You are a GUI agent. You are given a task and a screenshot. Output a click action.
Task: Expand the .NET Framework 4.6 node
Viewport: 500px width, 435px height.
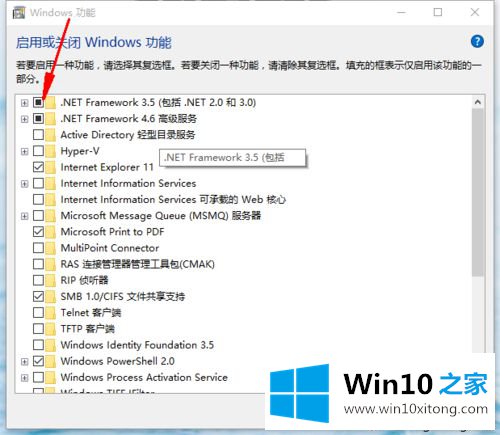coord(24,119)
